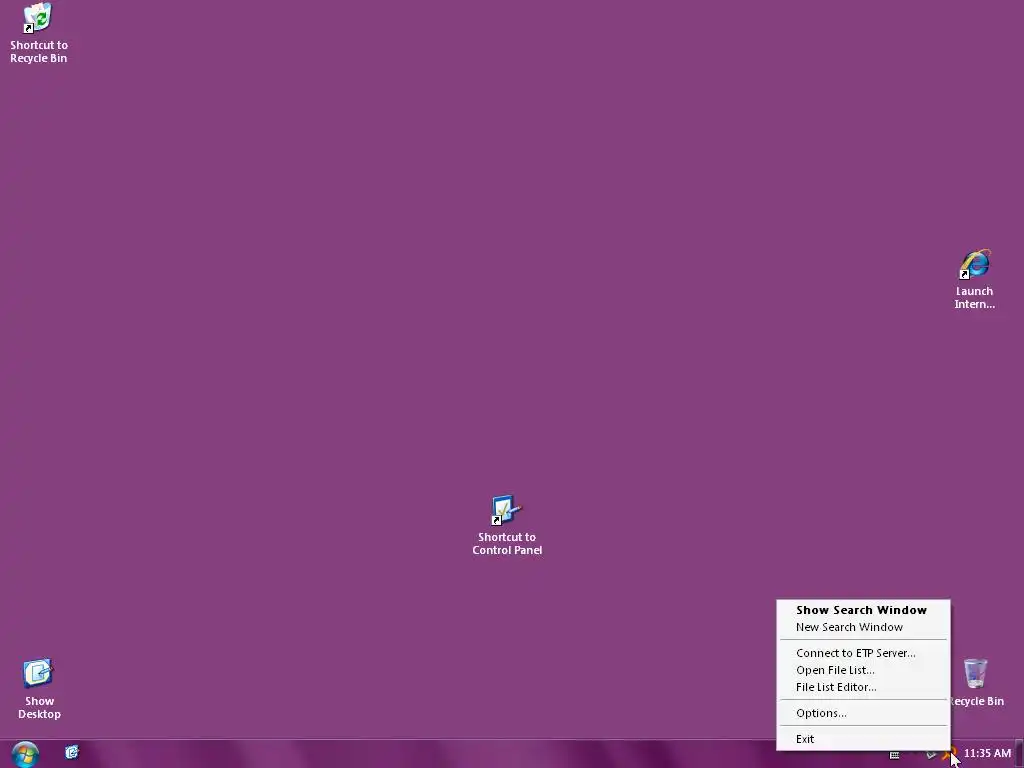Viewport: 1024px width, 768px height.
Task: Click the Everything search tray icon
Action: (x=951, y=754)
